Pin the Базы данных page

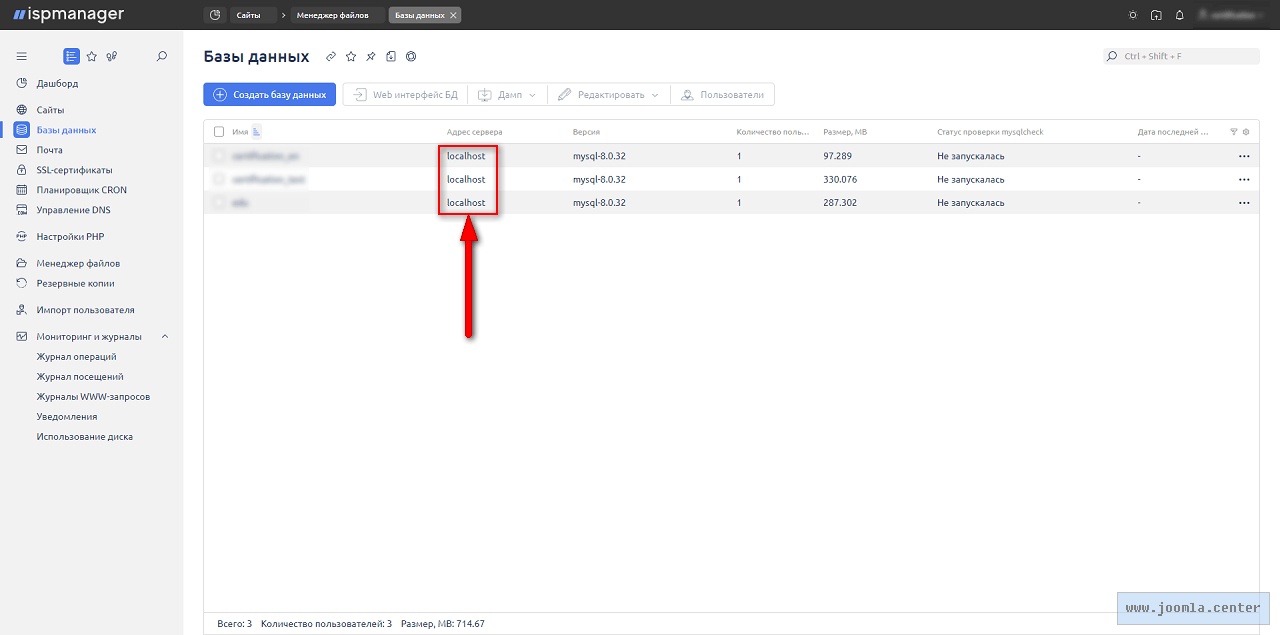point(371,57)
